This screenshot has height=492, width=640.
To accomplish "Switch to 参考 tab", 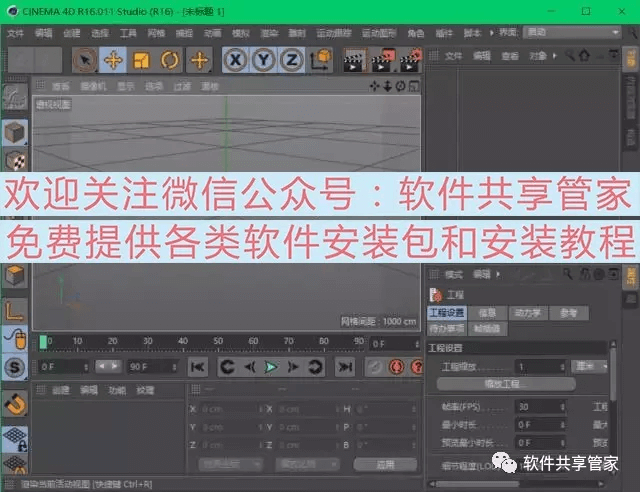I will pos(568,313).
